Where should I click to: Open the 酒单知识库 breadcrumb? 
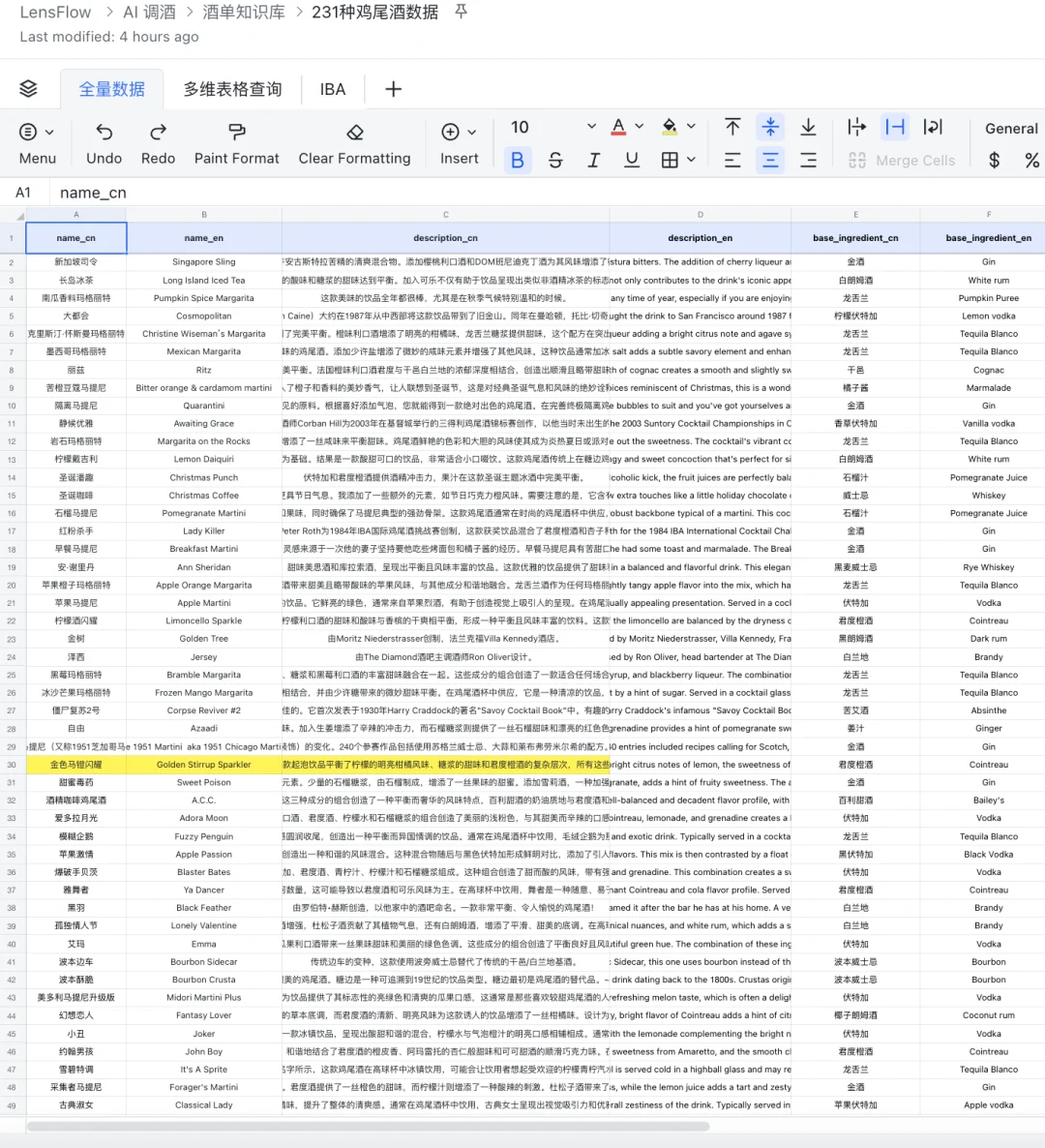[x=244, y=13]
